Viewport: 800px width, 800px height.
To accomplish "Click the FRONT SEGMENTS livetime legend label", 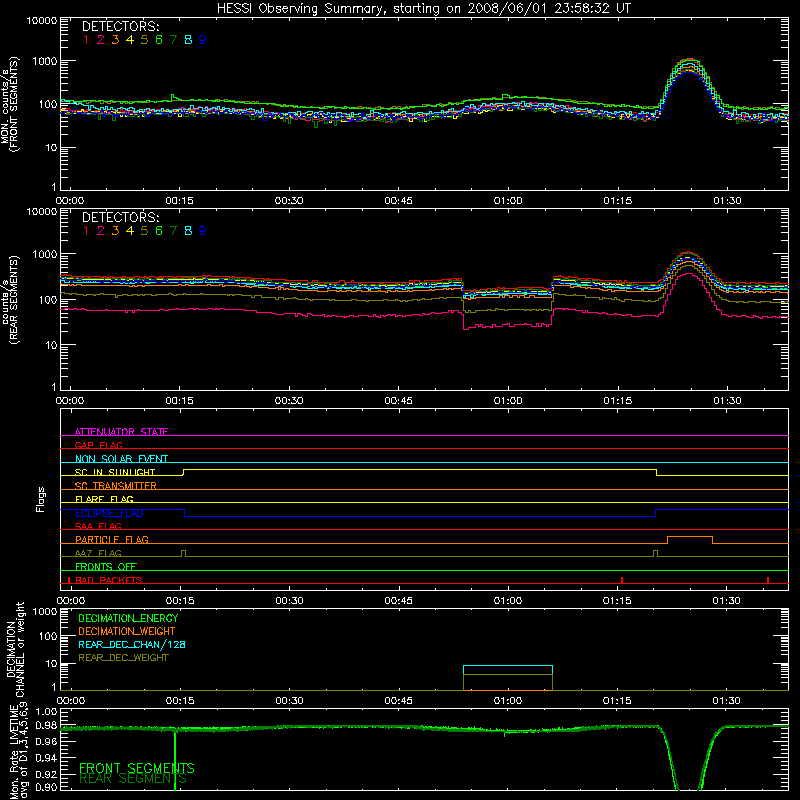I will [137, 768].
